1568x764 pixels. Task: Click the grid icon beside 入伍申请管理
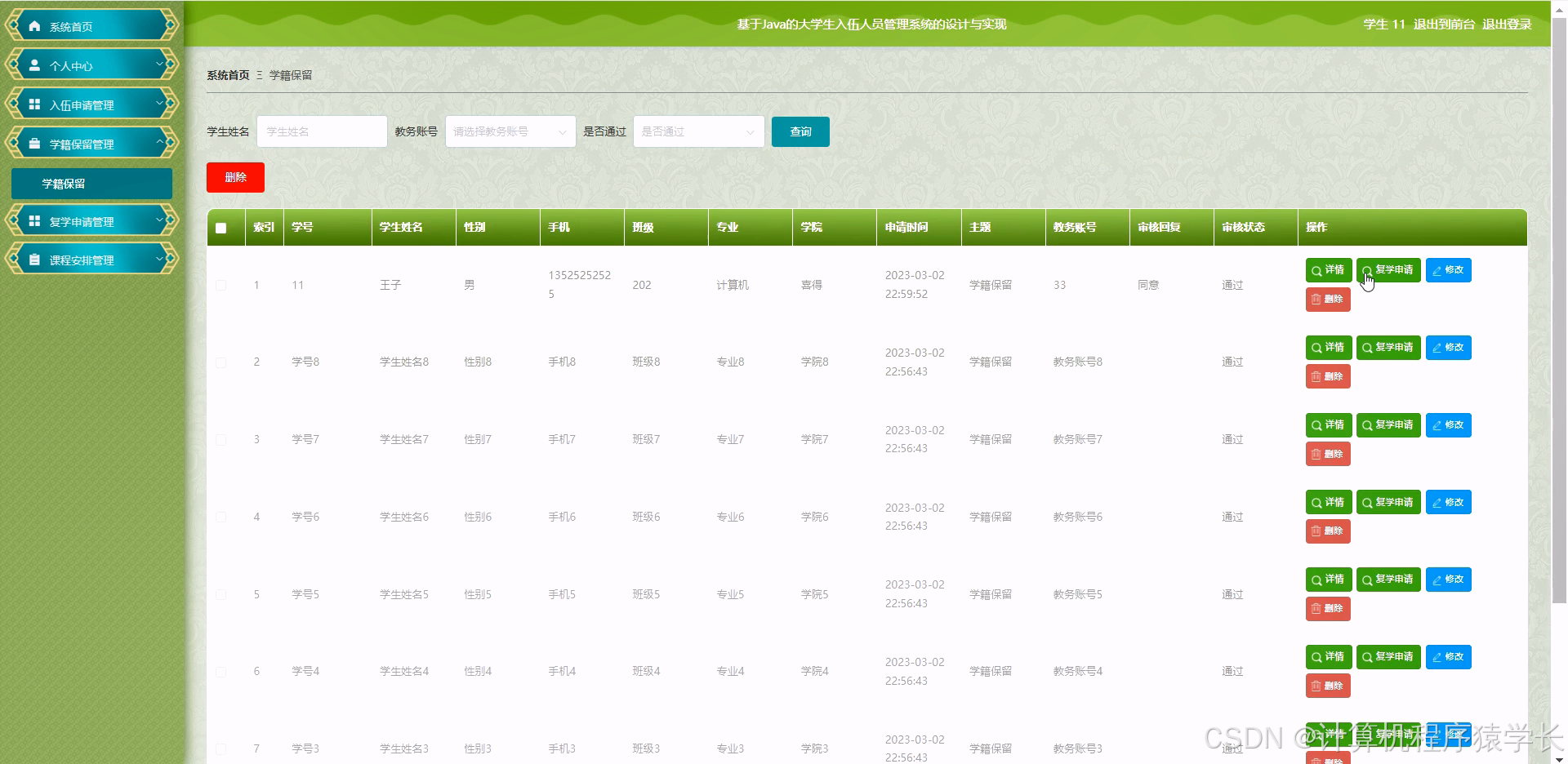pyautogui.click(x=34, y=104)
